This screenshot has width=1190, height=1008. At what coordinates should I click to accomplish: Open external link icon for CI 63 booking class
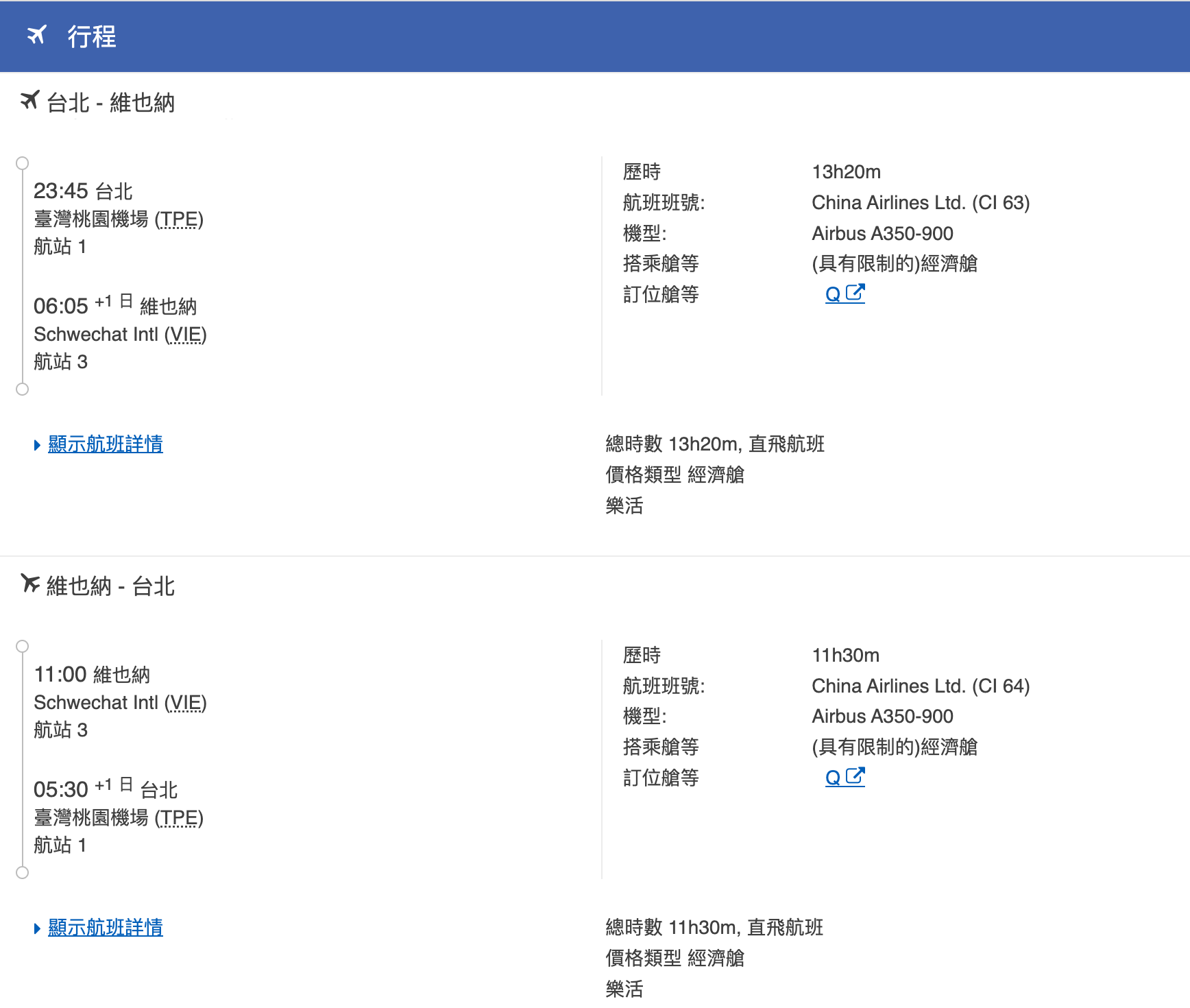pos(855,293)
